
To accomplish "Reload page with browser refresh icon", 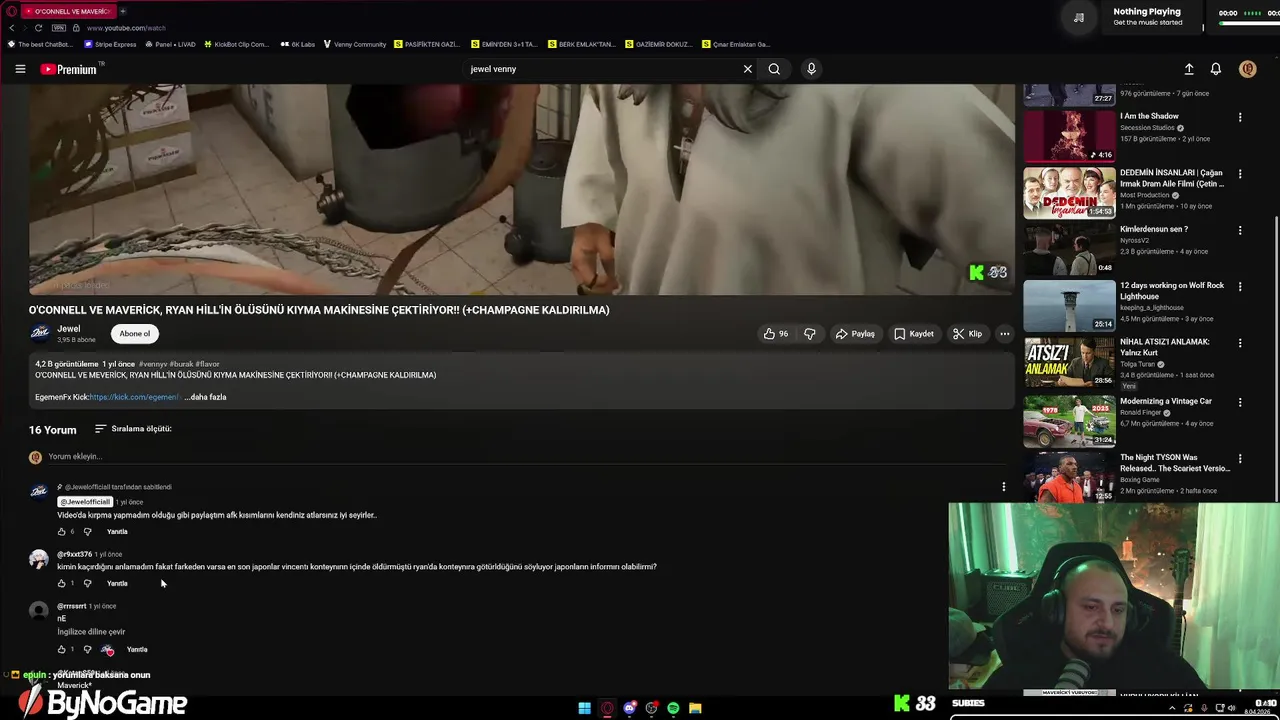I will coord(38,28).
